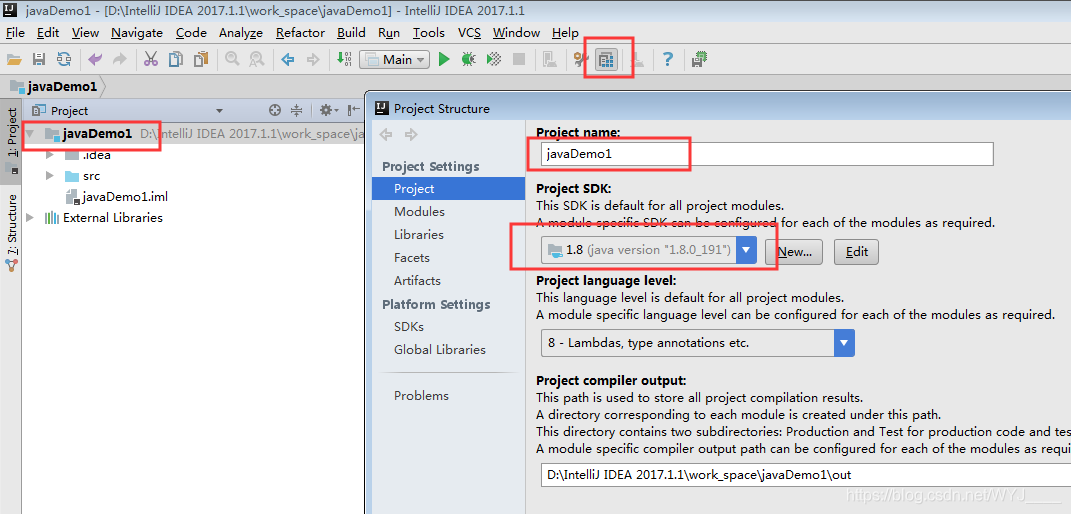The width and height of the screenshot is (1071, 514).
Task: Run with Coverage icon
Action: (x=494, y=60)
